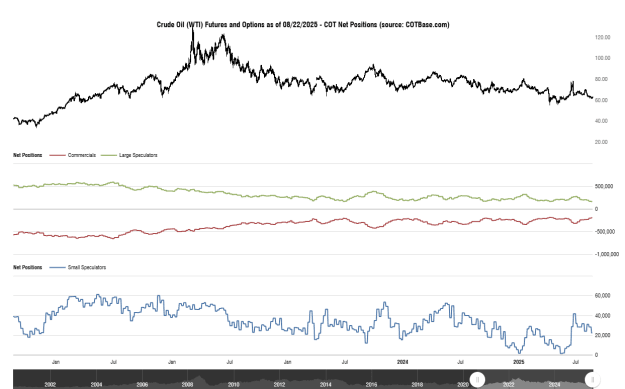Click the 60.00 price axis label

tap(601, 100)
